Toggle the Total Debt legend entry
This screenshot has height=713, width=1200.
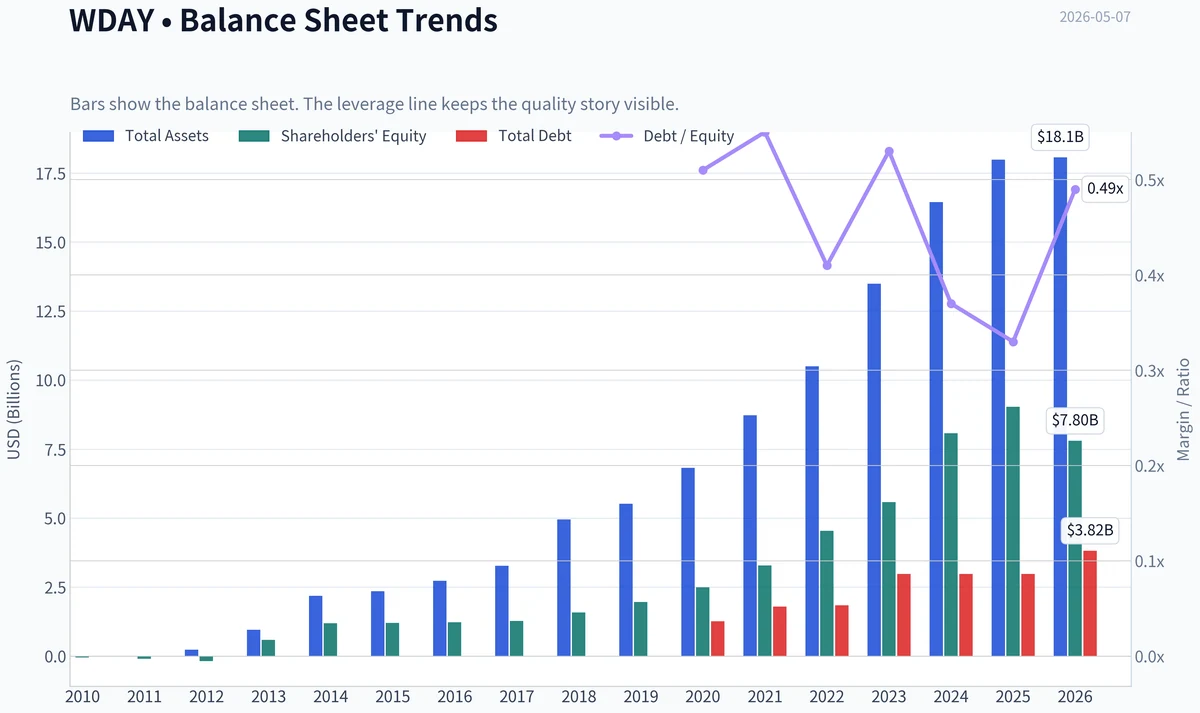point(513,136)
